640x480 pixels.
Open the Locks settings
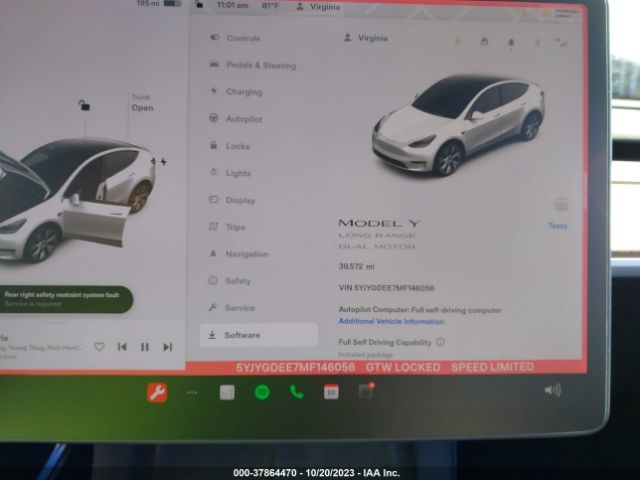click(x=230, y=146)
